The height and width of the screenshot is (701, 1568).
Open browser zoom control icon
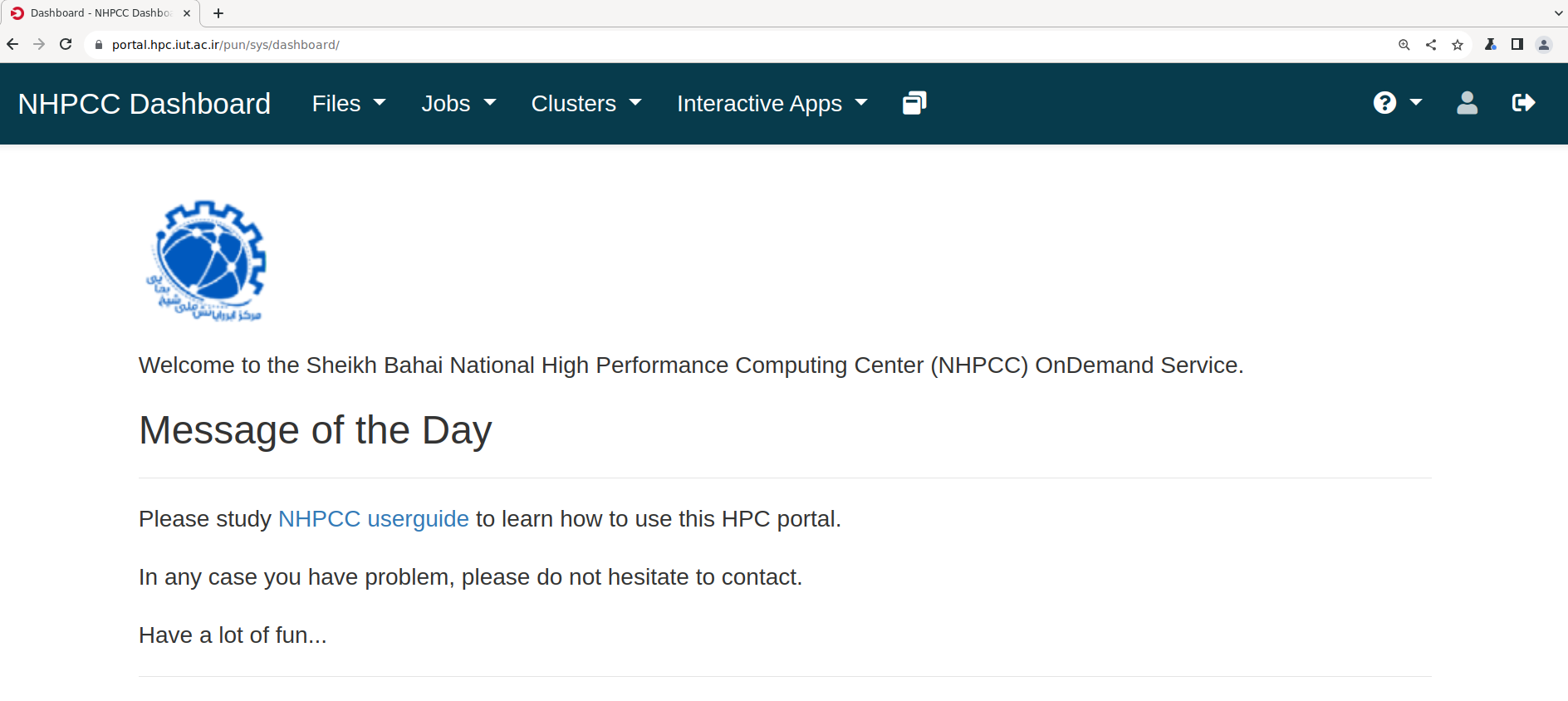[1404, 45]
